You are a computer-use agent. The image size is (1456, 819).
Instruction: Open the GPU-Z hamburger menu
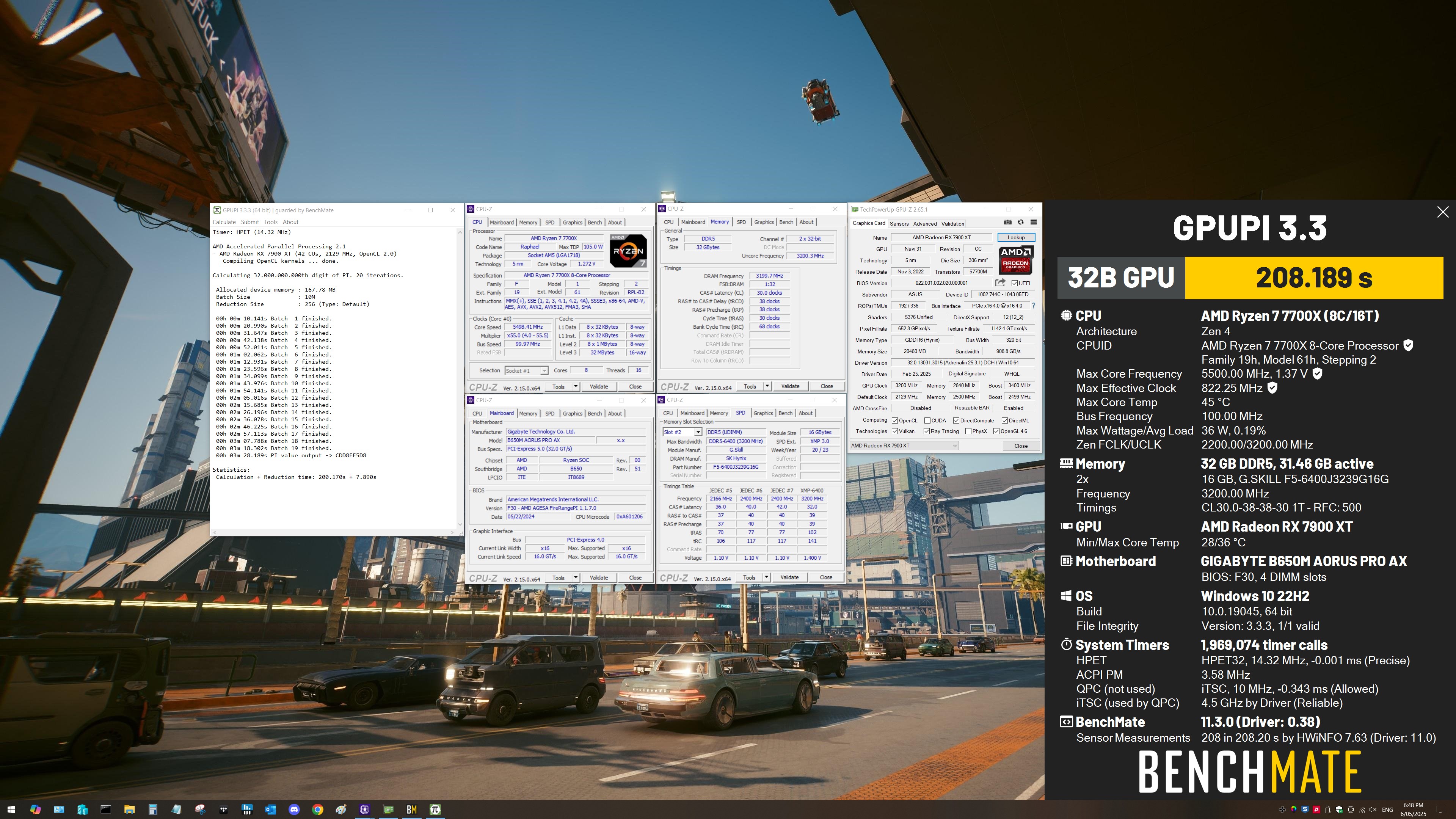tap(1033, 222)
